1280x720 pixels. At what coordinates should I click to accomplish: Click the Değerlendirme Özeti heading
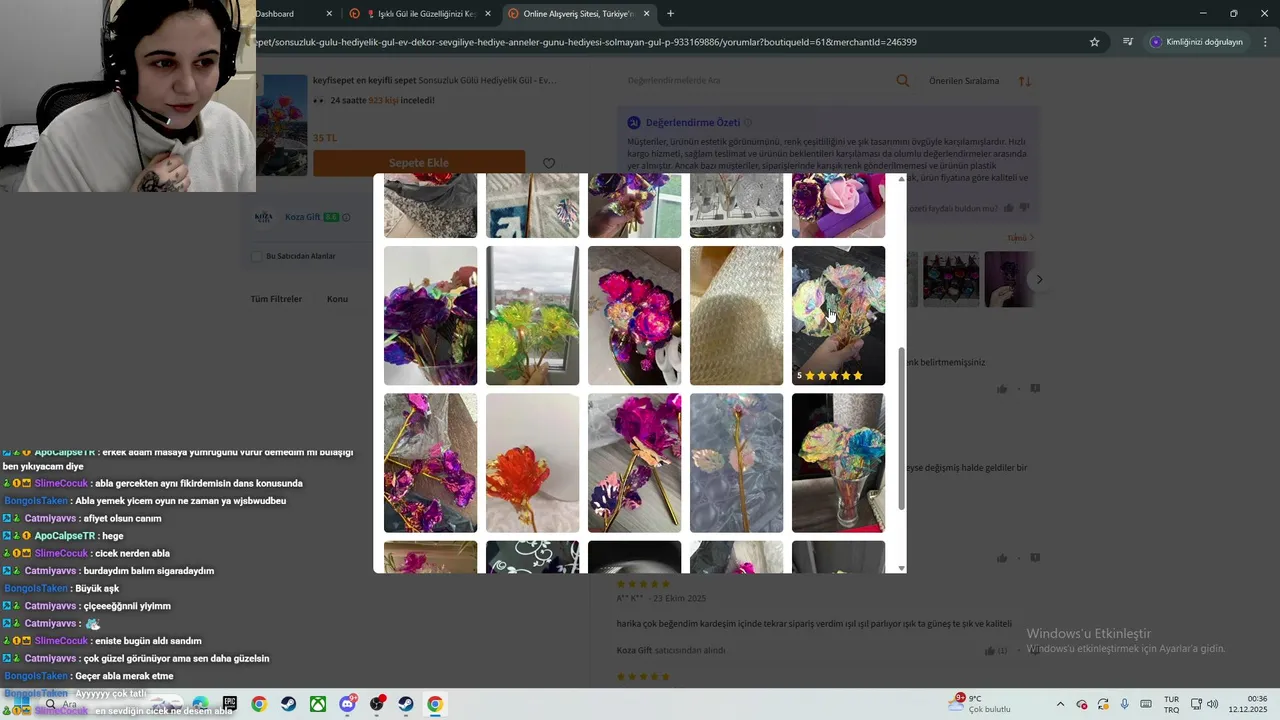692,122
